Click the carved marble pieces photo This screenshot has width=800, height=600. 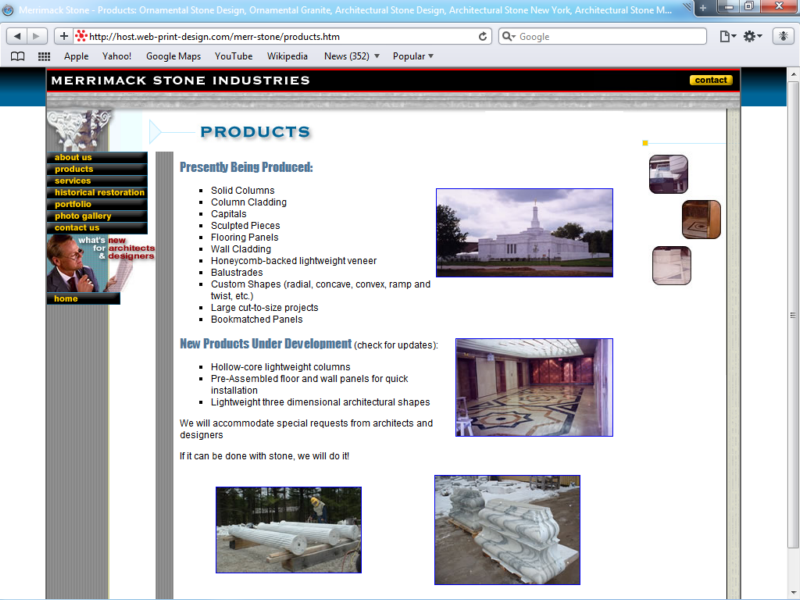(x=507, y=530)
